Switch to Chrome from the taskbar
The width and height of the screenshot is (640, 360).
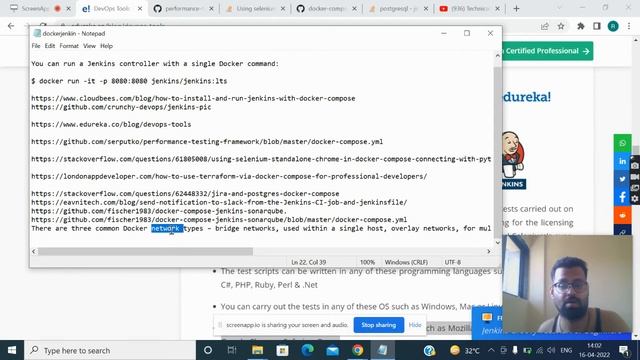(358, 350)
